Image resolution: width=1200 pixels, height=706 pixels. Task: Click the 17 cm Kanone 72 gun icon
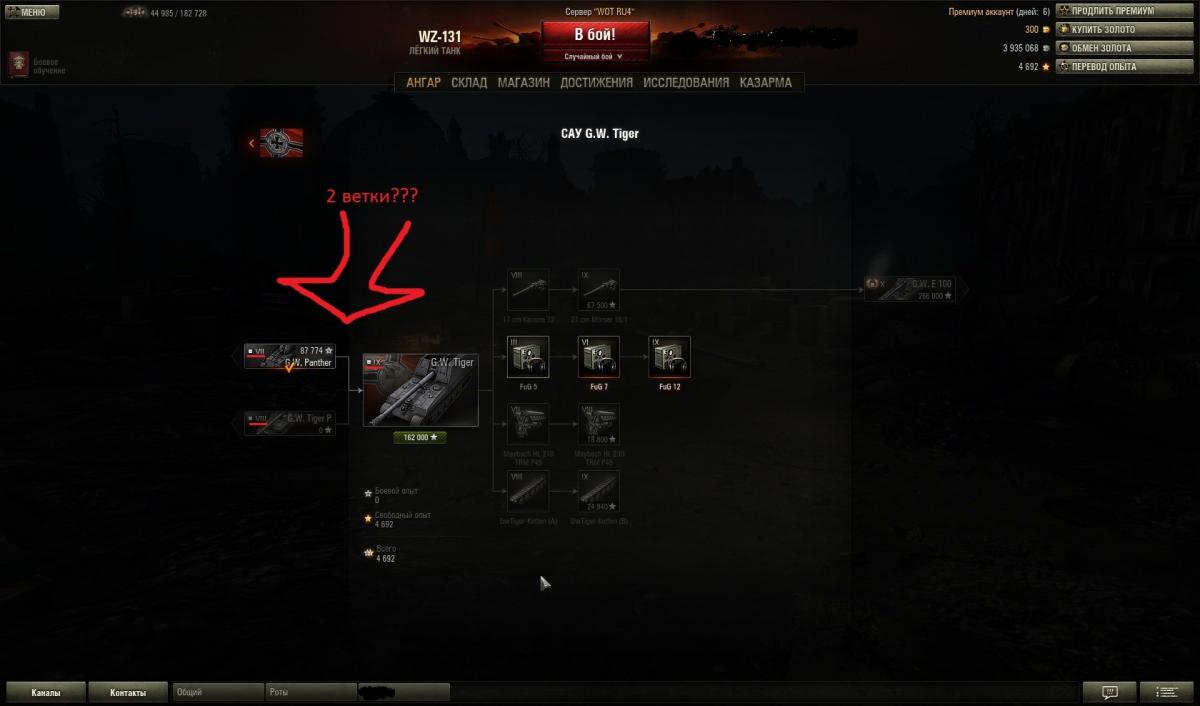coord(528,289)
